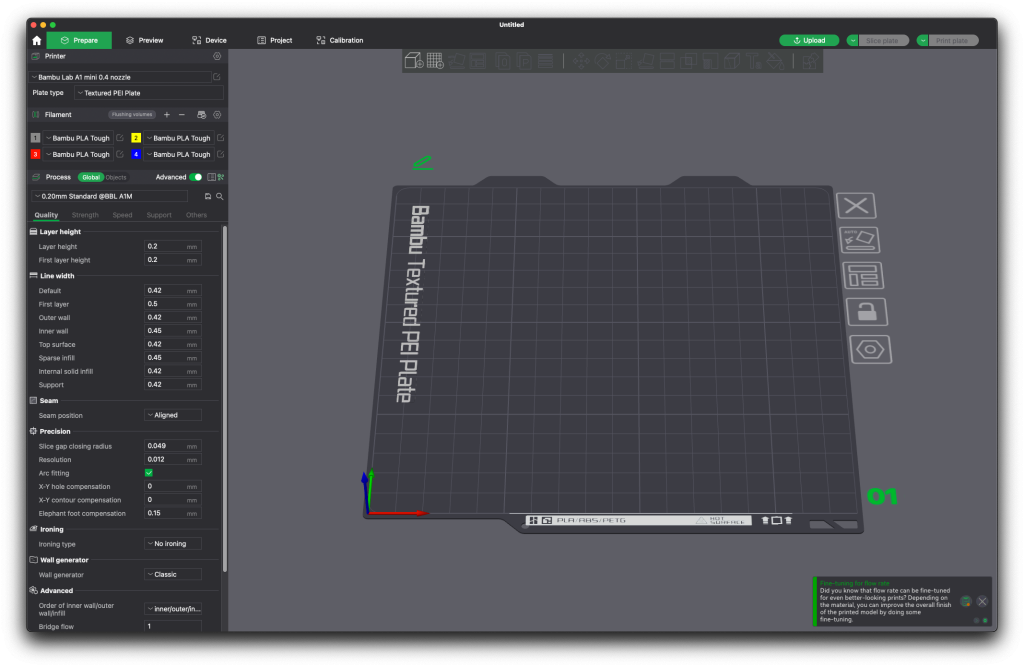Disable the Arc fitting checkbox
The width and height of the screenshot is (1024, 667).
coord(147,472)
